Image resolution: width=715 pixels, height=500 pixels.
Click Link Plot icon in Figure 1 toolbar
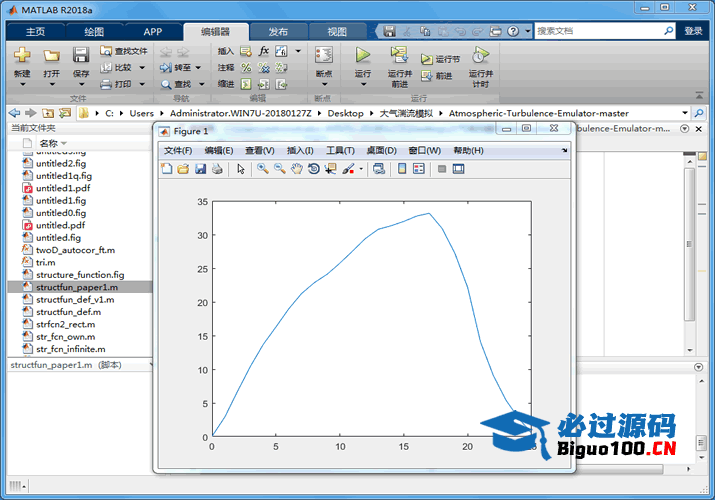click(x=378, y=169)
